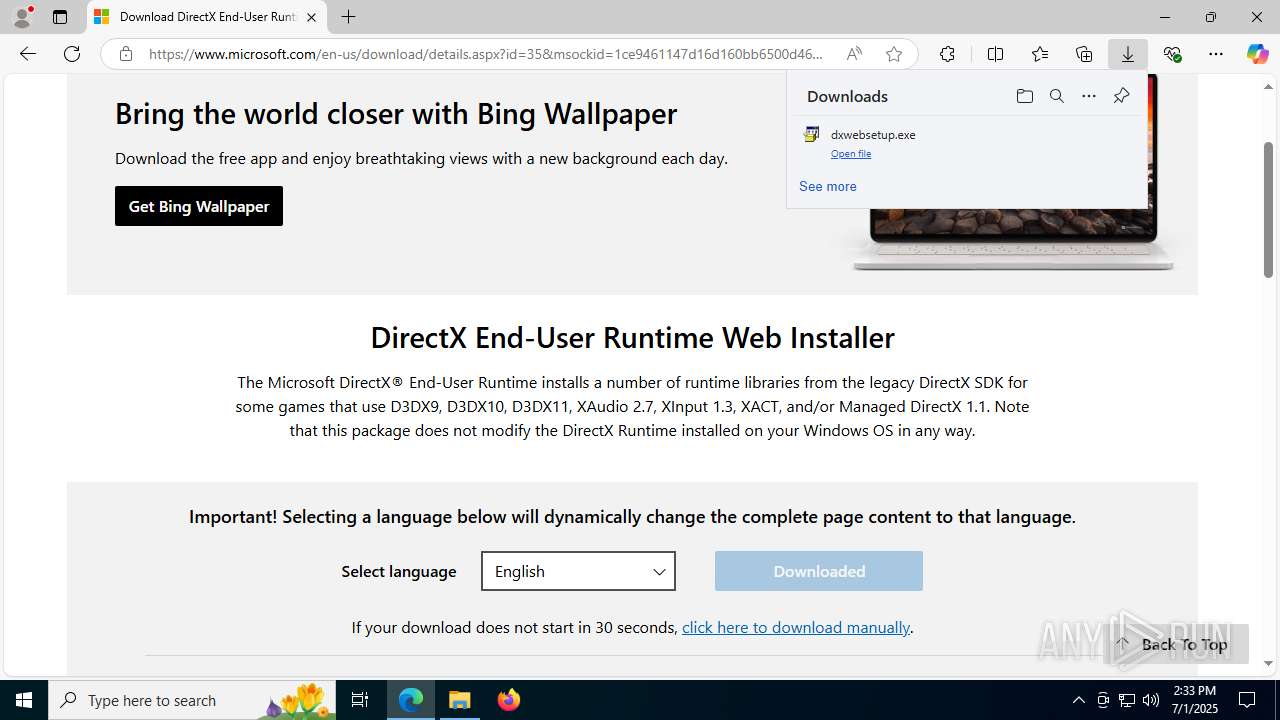Open File Explorer on taskbar
Screen dimensions: 1280x720
460,700
